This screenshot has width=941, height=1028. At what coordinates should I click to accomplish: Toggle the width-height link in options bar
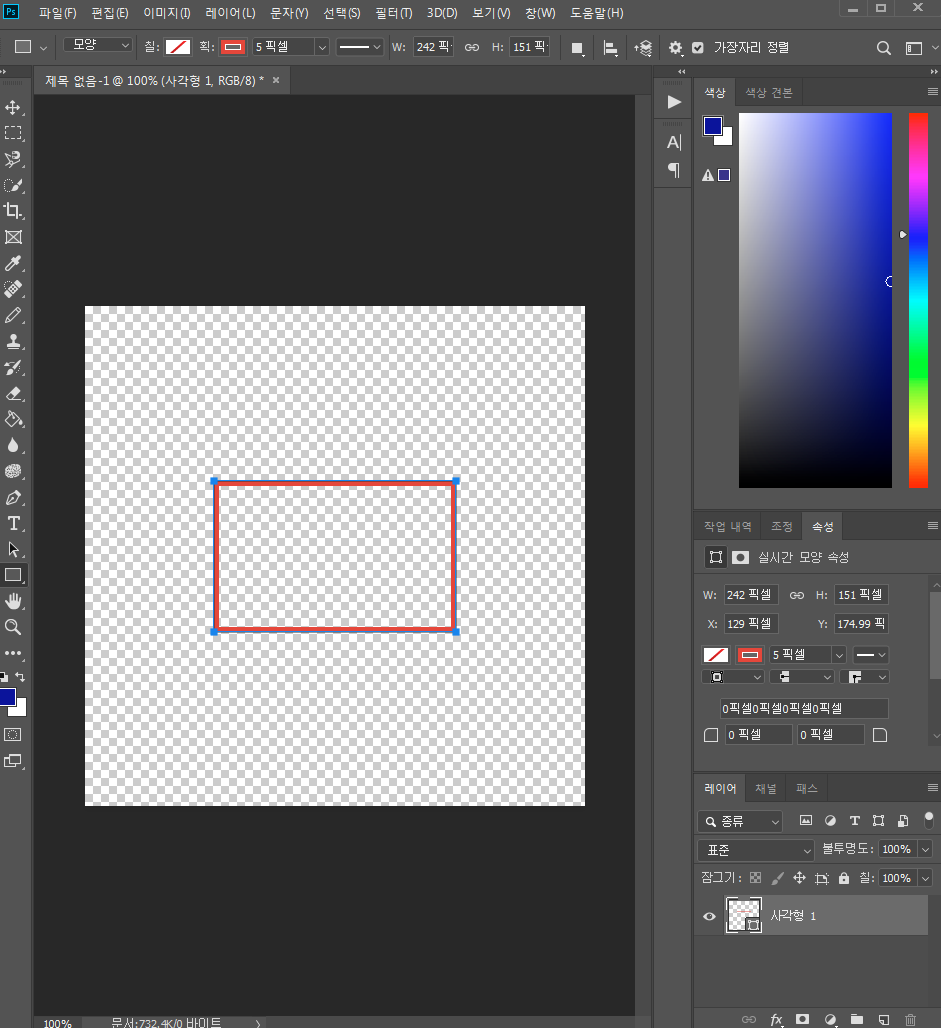tap(471, 47)
